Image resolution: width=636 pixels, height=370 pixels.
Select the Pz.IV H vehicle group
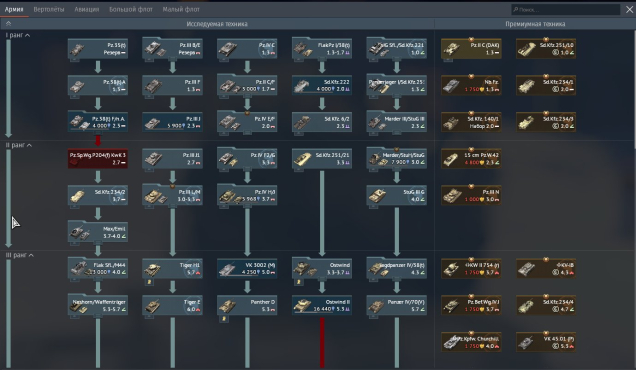(247, 196)
